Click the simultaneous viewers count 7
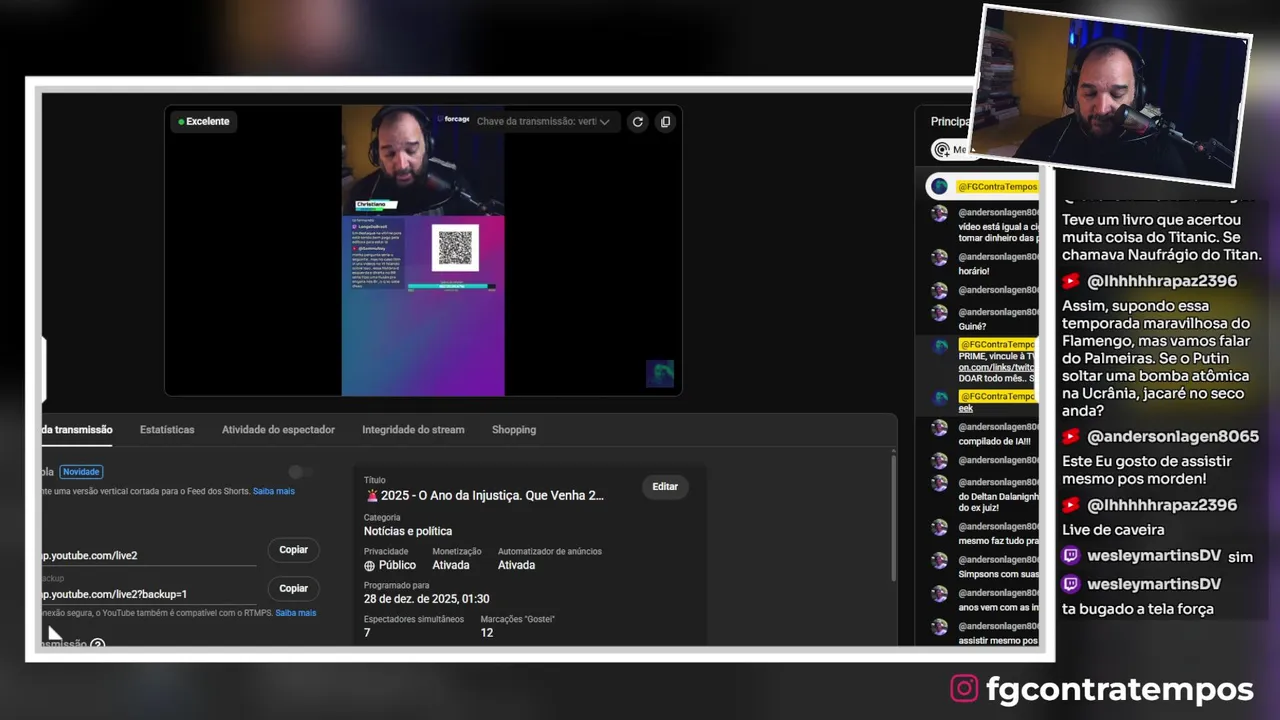 [x=367, y=633]
